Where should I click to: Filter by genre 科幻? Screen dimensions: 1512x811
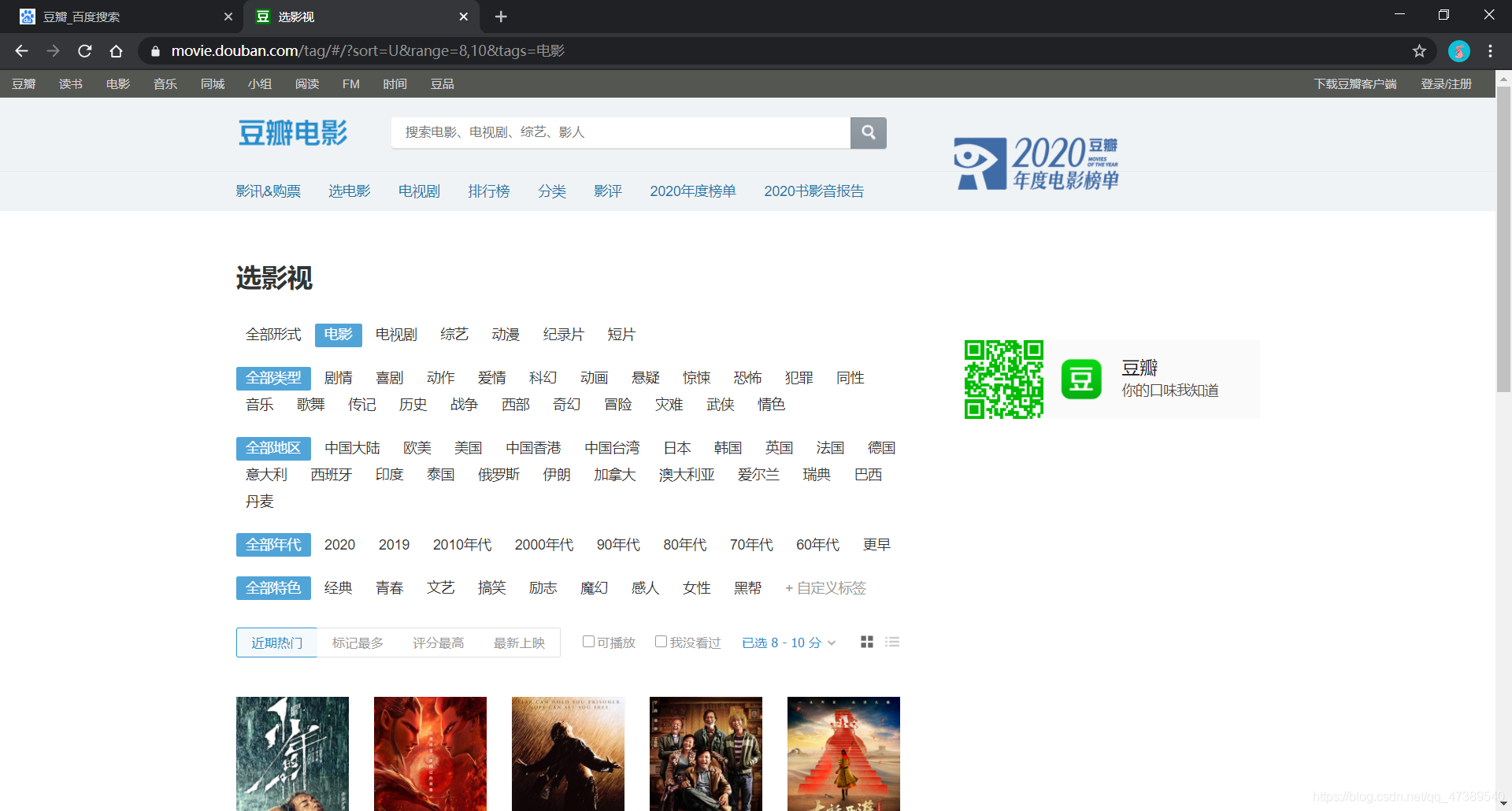543,378
